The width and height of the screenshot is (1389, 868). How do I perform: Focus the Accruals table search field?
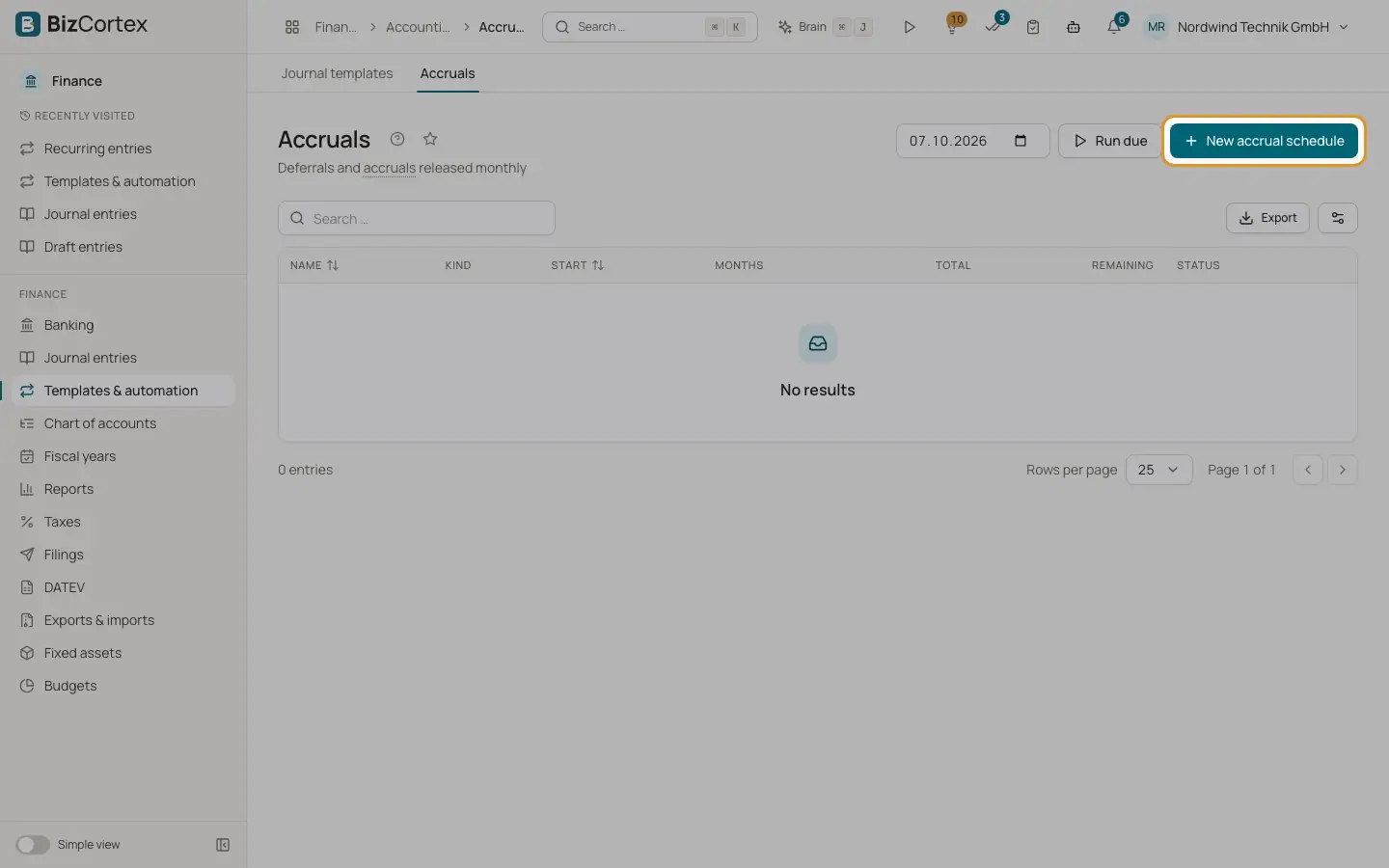(x=417, y=218)
